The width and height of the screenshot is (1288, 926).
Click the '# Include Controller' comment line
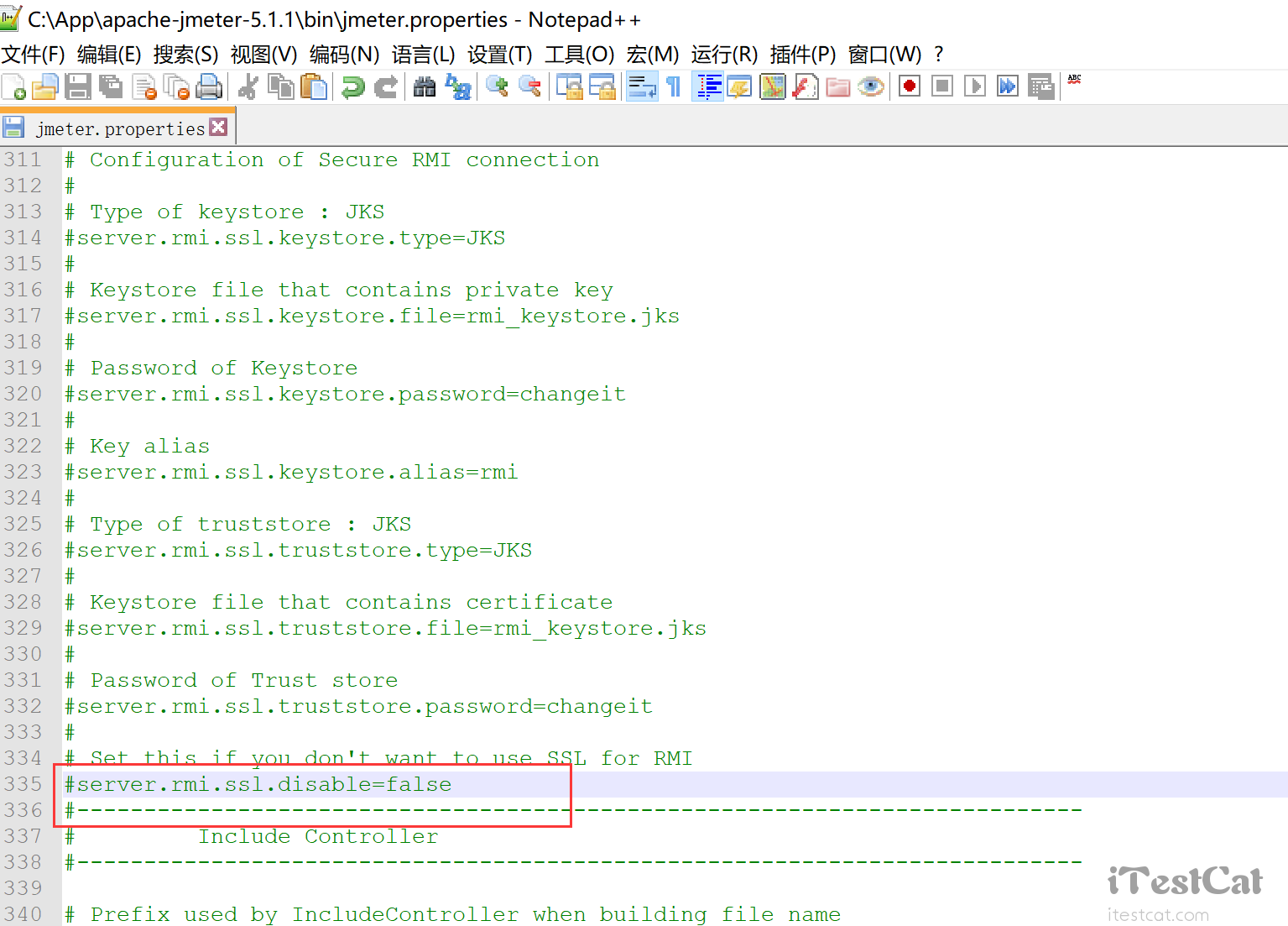[x=252, y=836]
